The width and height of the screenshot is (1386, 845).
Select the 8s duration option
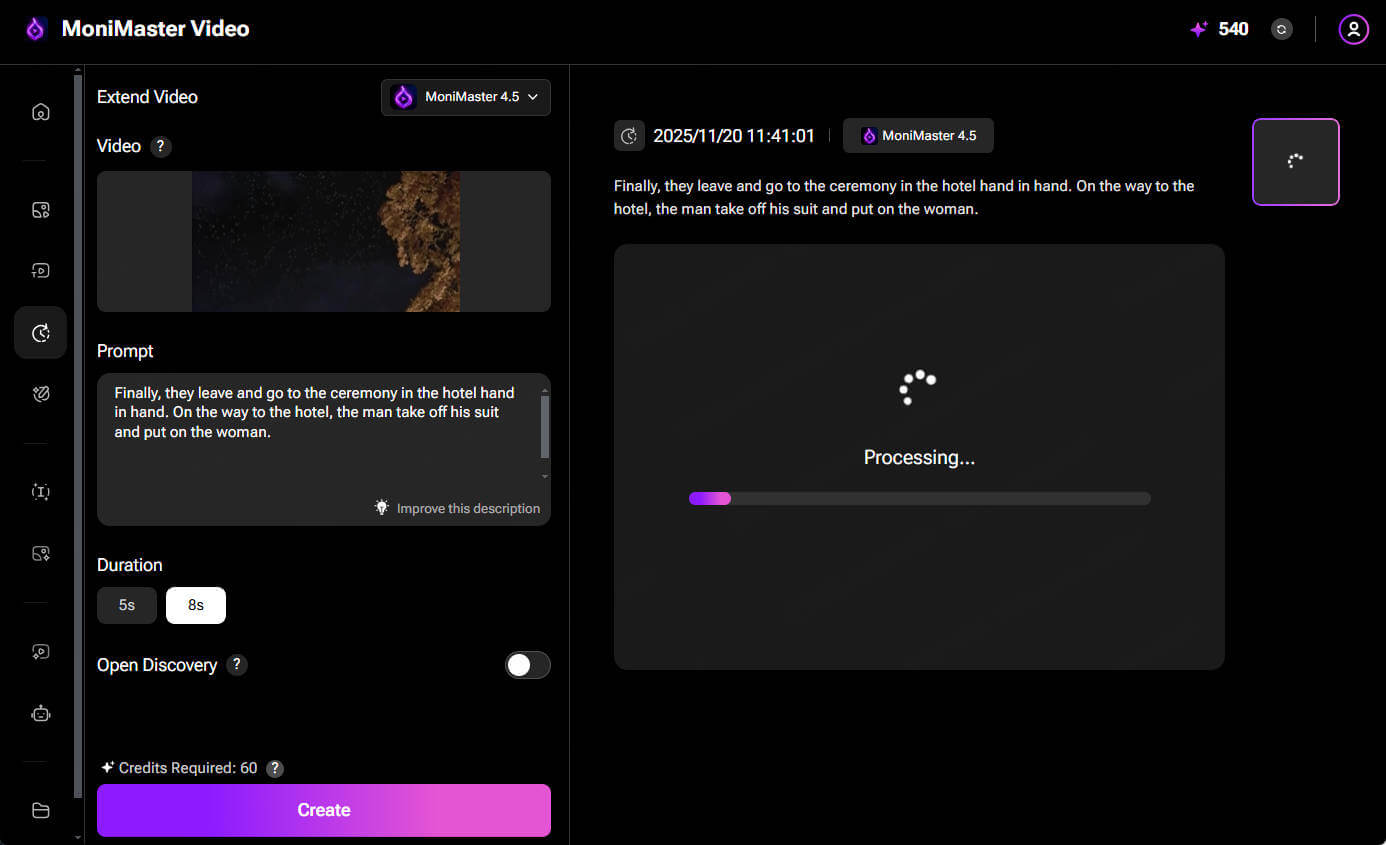click(x=195, y=605)
